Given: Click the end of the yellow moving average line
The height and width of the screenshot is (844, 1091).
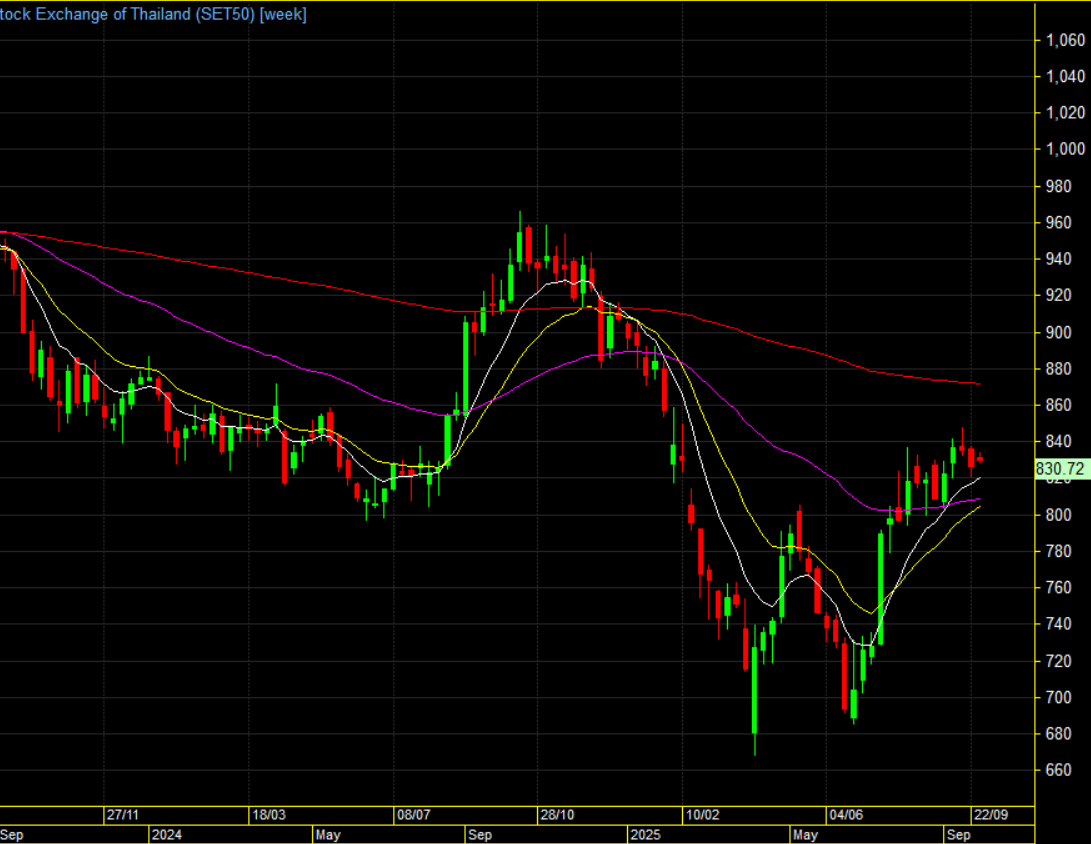Looking at the screenshot, I should pos(980,507).
